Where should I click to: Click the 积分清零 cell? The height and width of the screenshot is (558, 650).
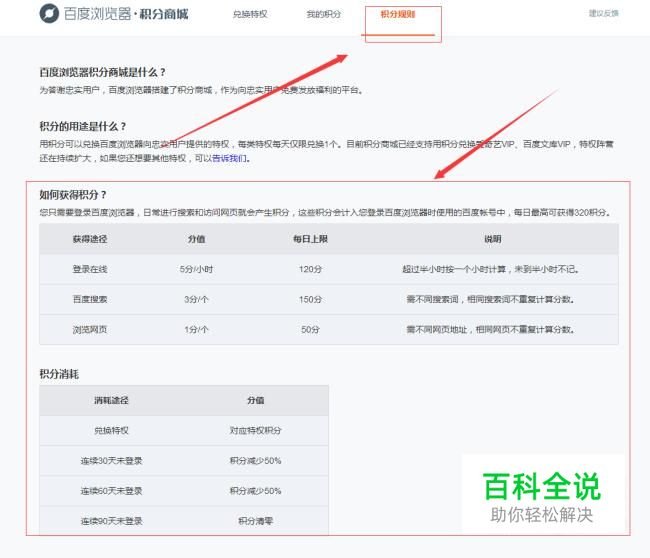[255, 521]
